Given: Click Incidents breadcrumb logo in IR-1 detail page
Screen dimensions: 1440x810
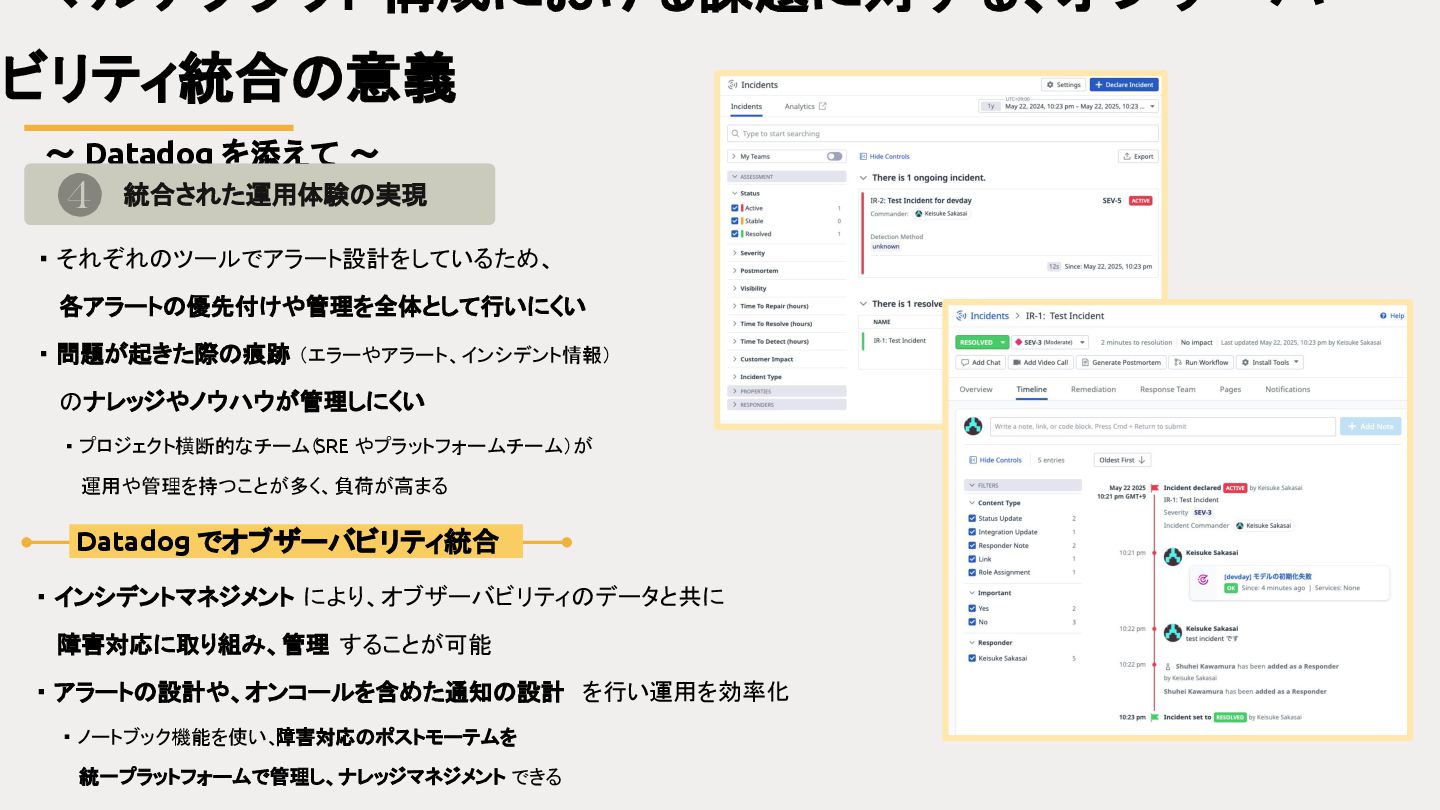Looking at the screenshot, I should pyautogui.click(x=962, y=316).
